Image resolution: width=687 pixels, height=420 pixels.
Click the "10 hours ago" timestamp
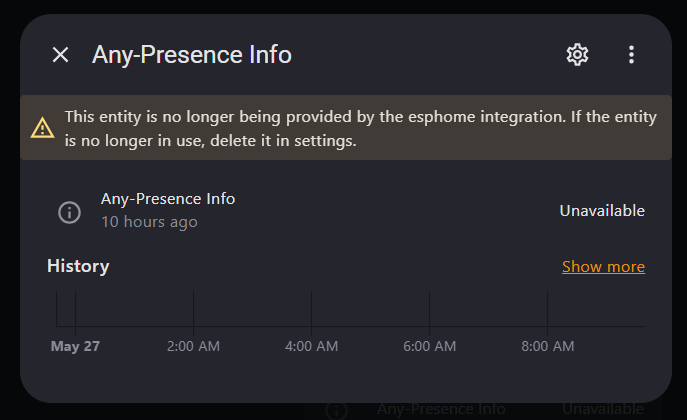[x=149, y=222]
